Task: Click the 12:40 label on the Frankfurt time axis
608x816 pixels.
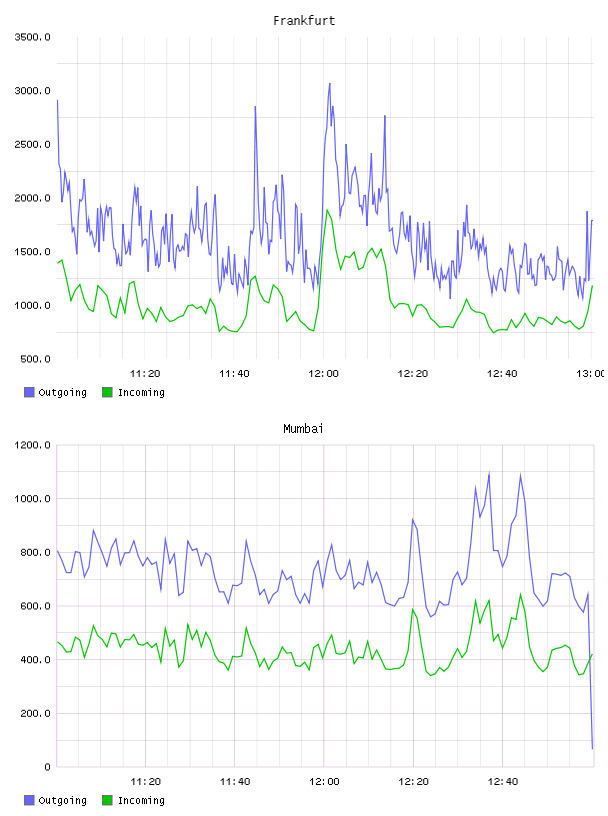Action: pyautogui.click(x=502, y=373)
